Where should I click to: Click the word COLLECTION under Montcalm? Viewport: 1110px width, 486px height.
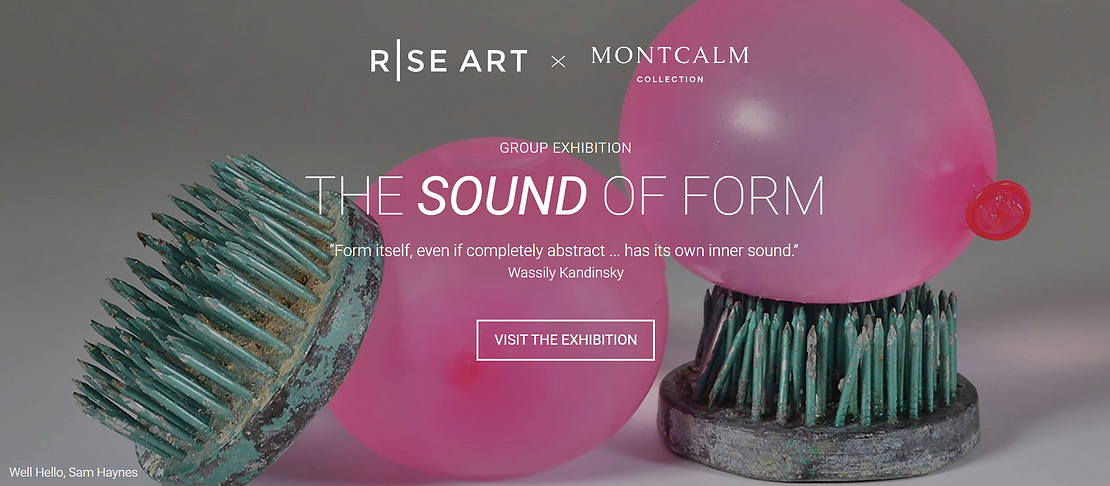[x=670, y=79]
